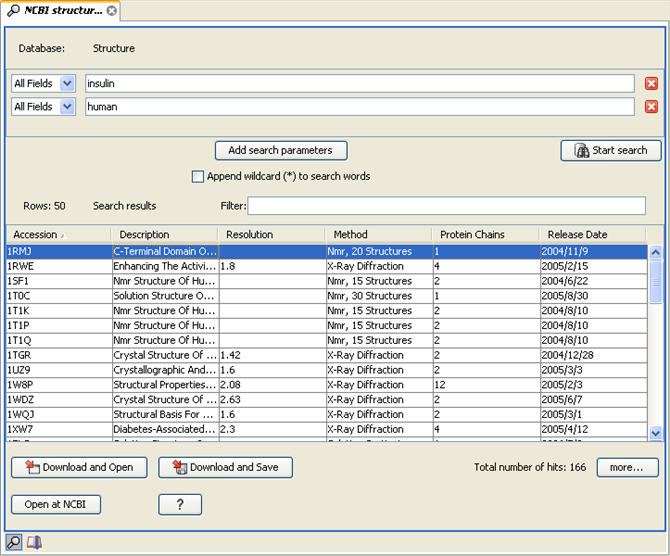The image size is (670, 556).
Task: Sort by the Accession column header
Action: click(58, 235)
